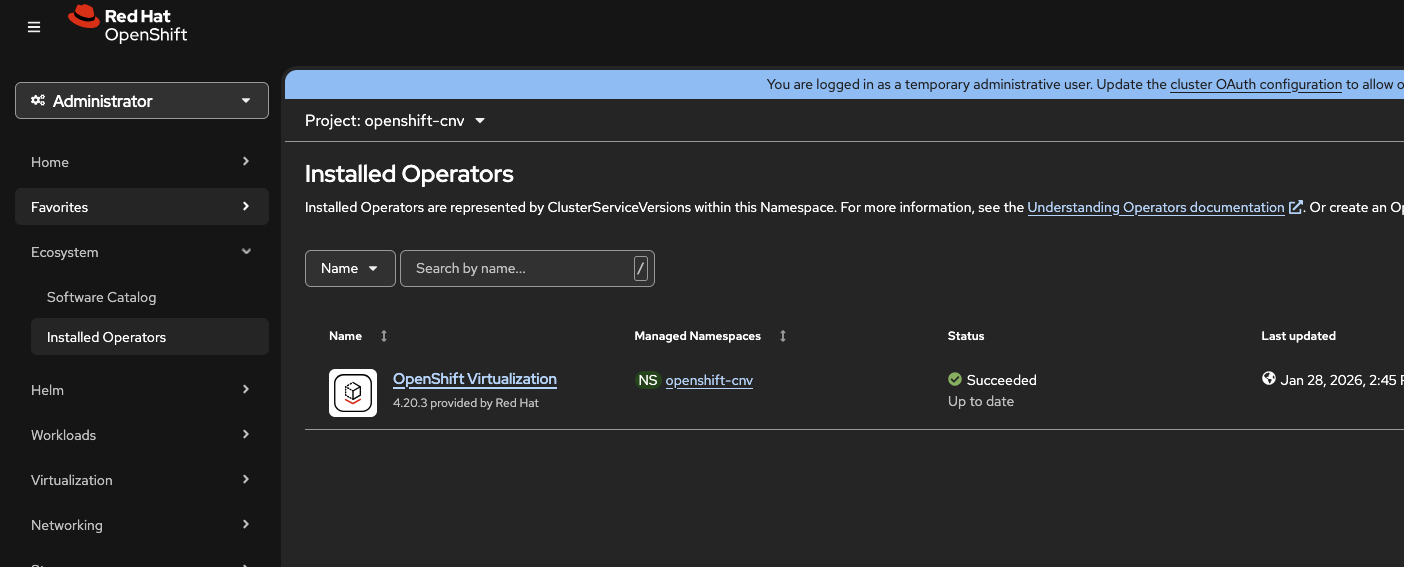The width and height of the screenshot is (1404, 567).
Task: Sort operators by Name column
Action: point(358,336)
